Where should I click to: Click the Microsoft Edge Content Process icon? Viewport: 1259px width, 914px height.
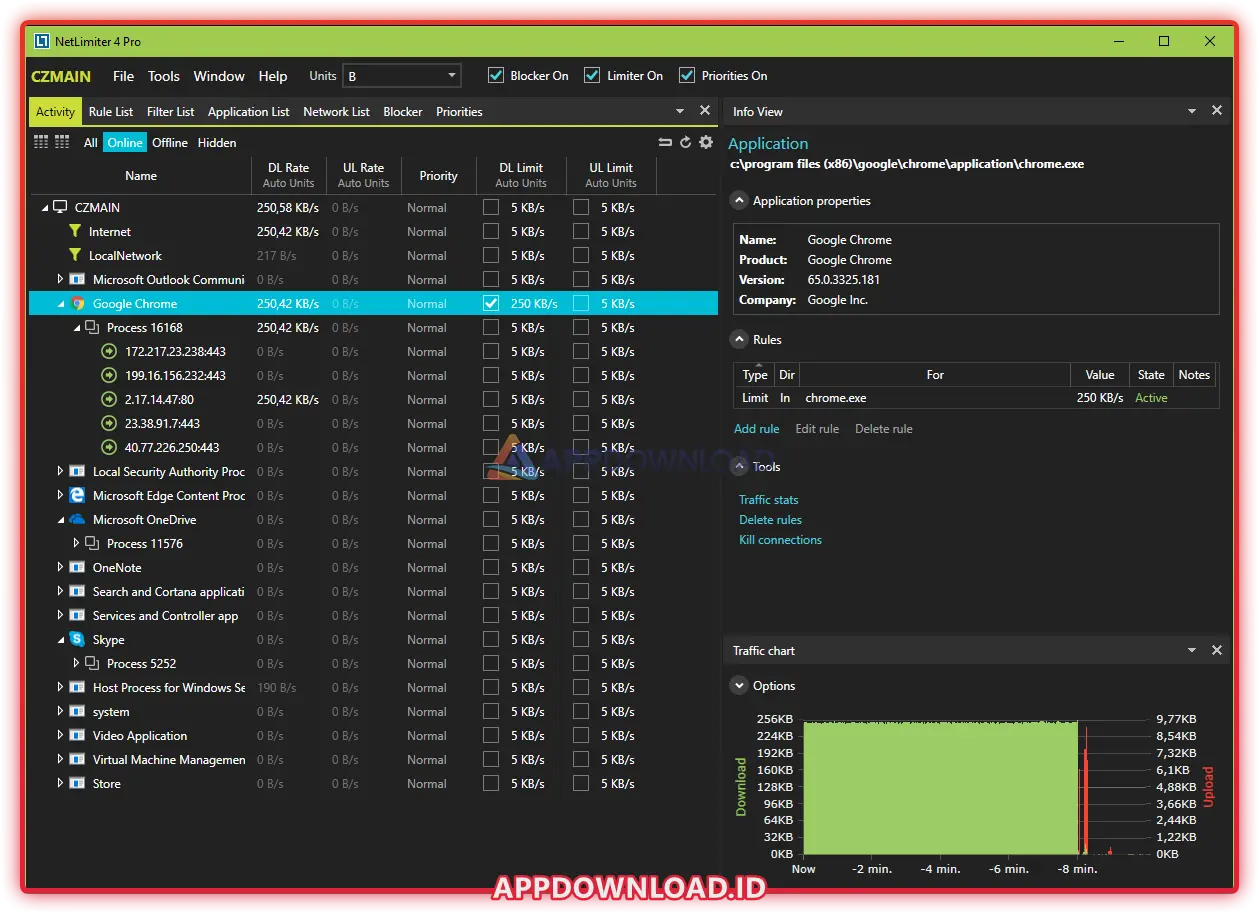pos(77,496)
